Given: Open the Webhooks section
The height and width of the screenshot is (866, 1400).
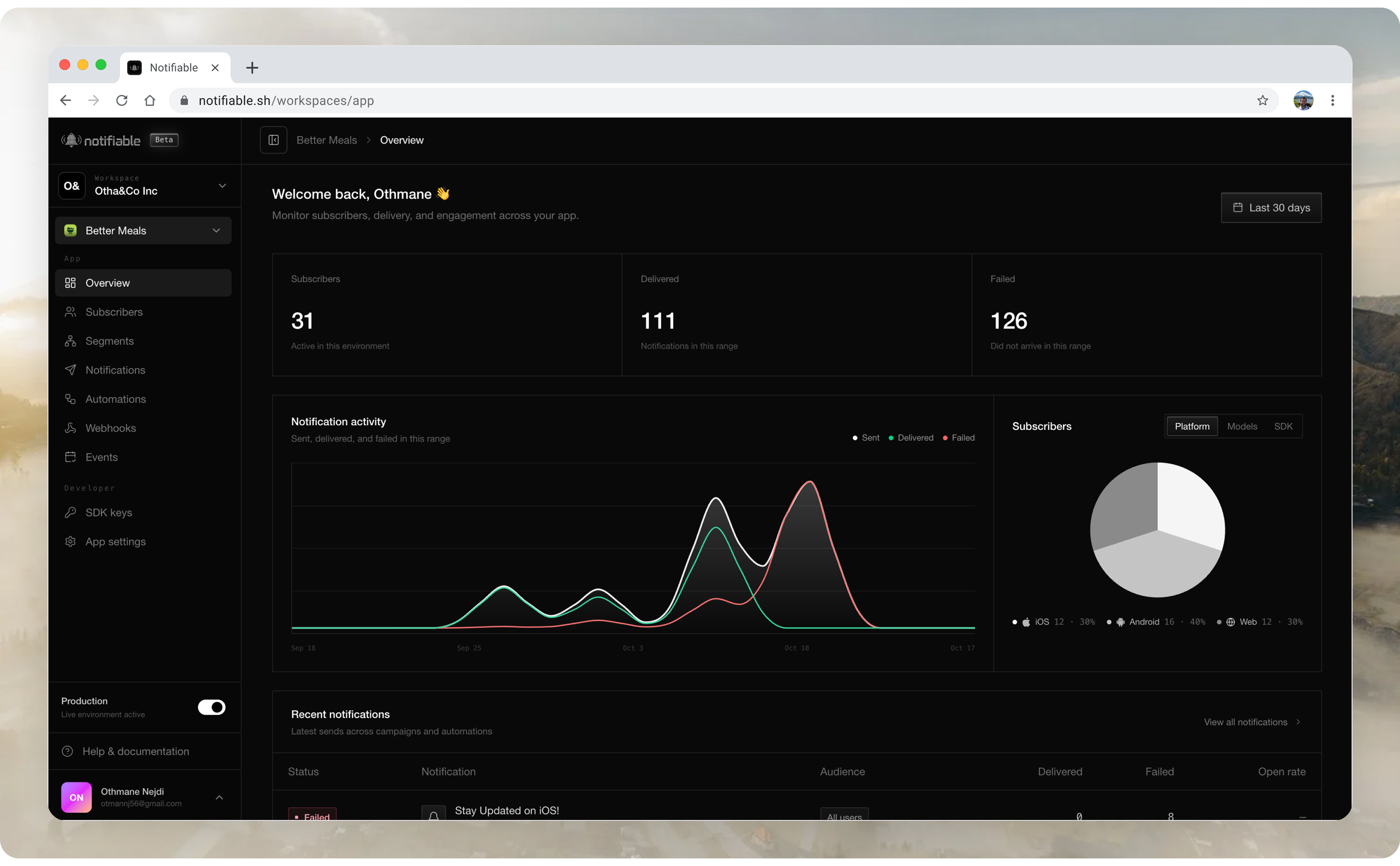Looking at the screenshot, I should [143, 428].
